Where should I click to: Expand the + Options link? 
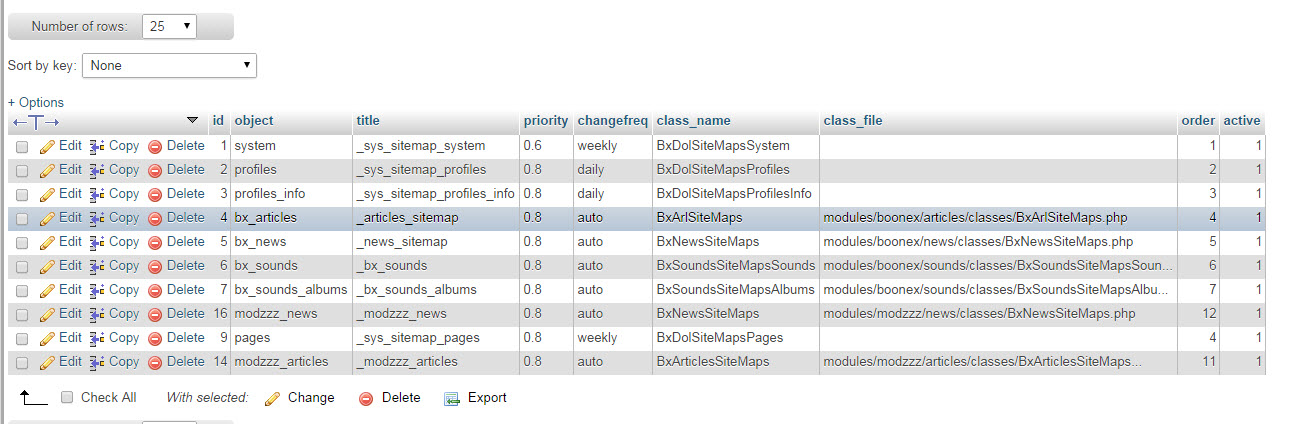[36, 102]
